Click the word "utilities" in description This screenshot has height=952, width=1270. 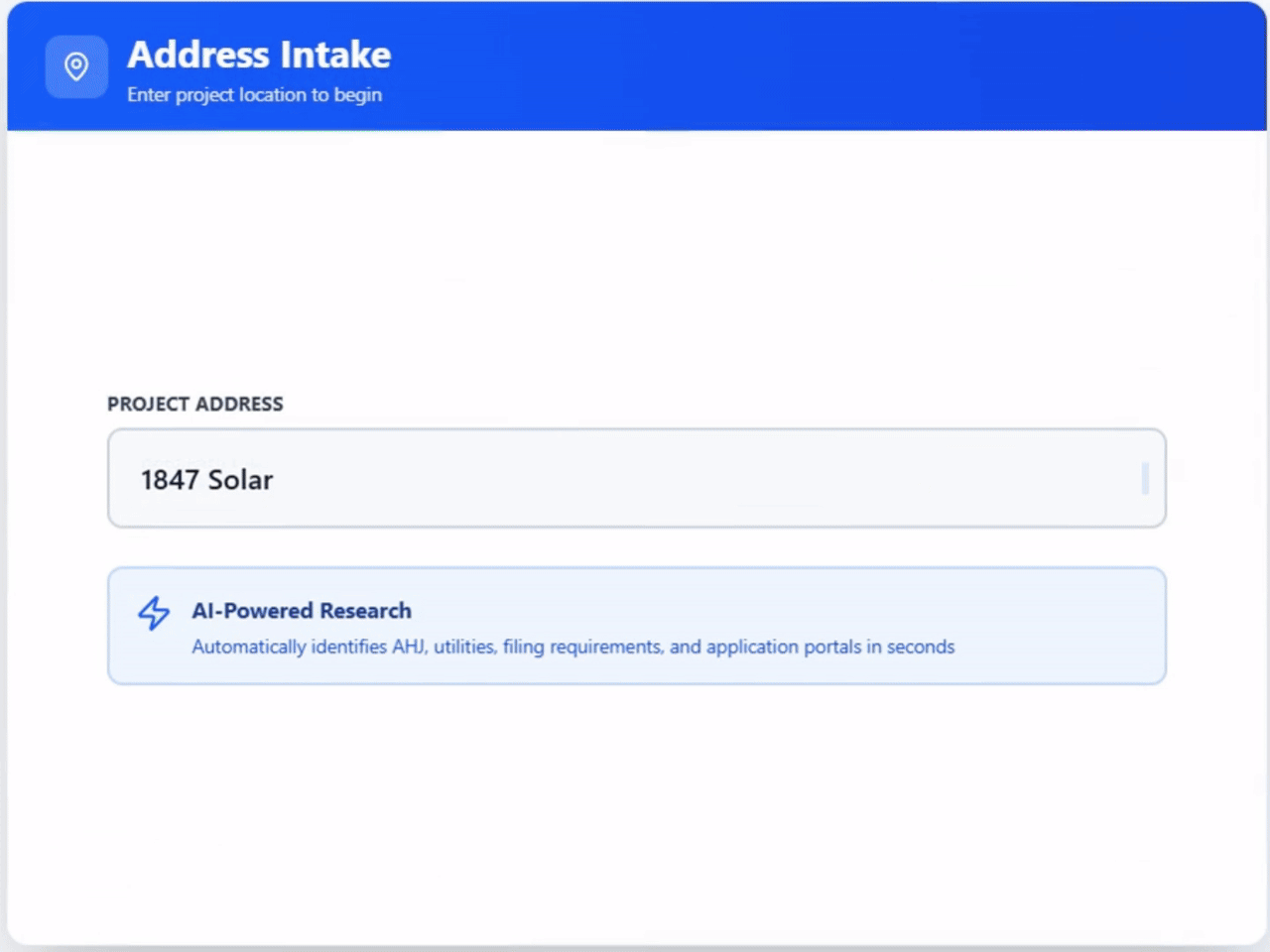coord(463,647)
